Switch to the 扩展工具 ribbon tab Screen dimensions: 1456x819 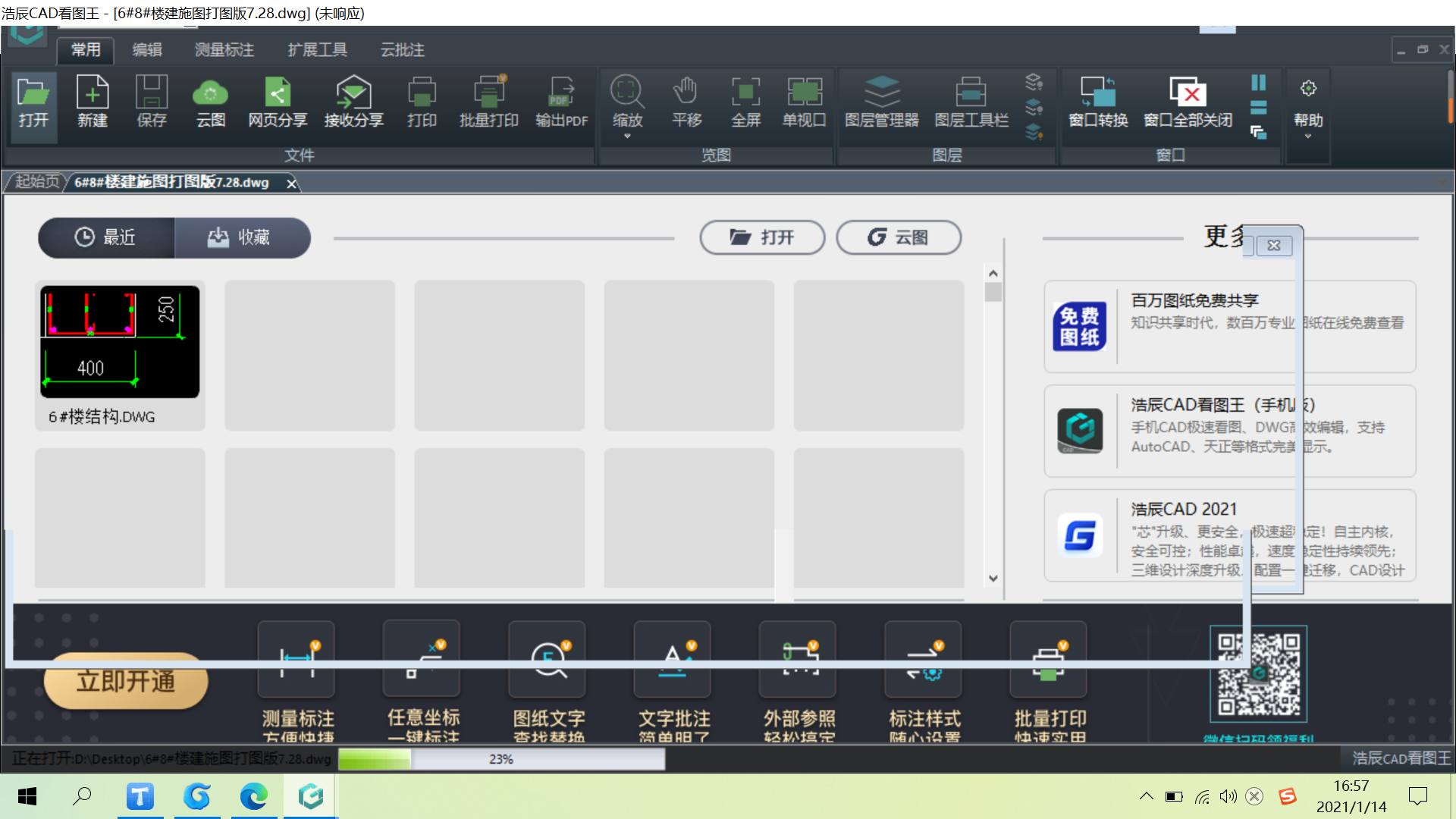coord(318,50)
